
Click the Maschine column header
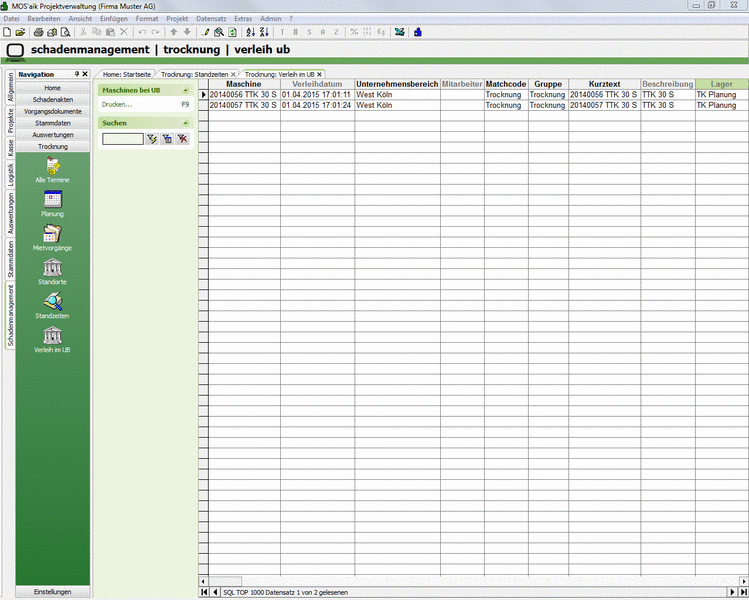point(244,84)
